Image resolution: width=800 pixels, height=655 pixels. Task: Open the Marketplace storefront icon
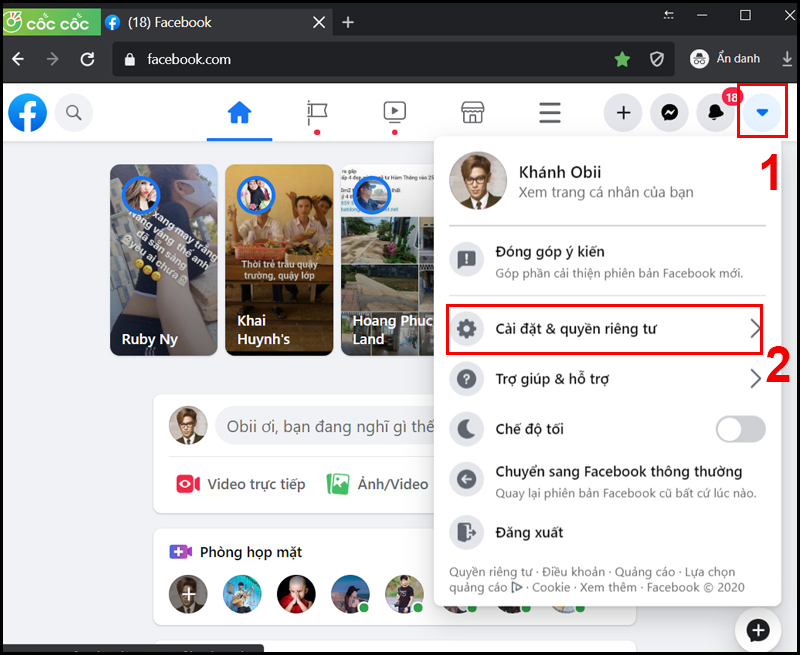pyautogui.click(x=472, y=112)
